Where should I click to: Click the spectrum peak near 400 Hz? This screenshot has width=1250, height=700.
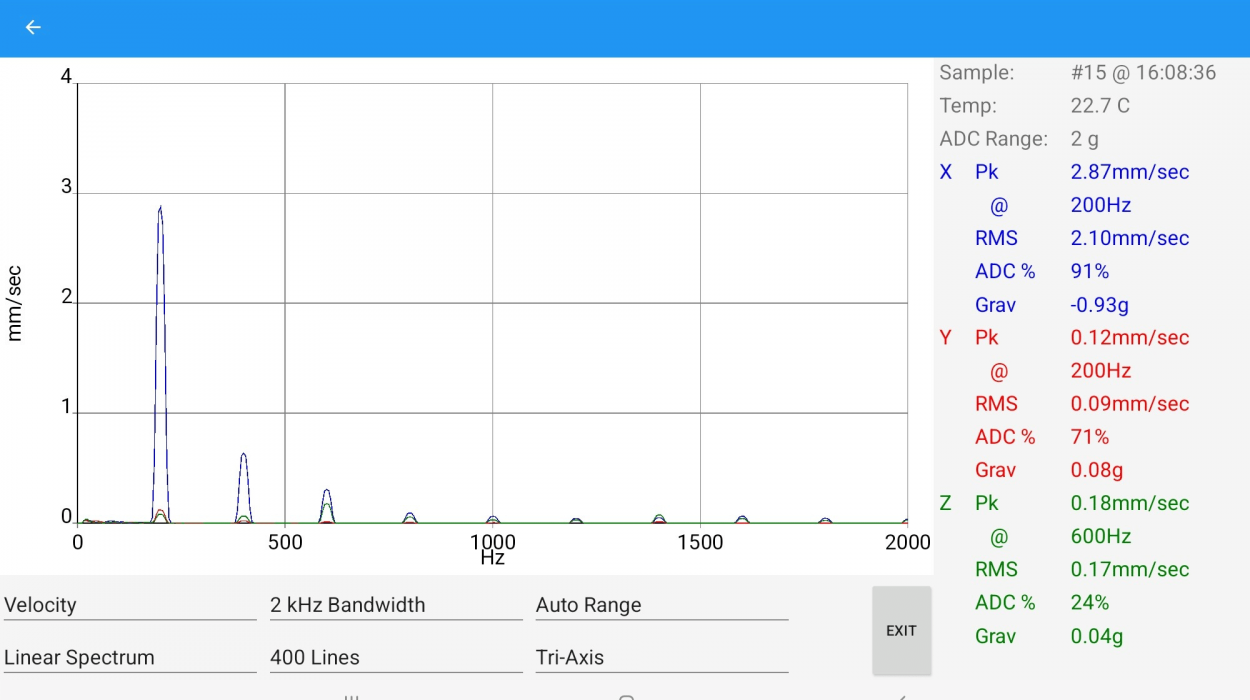243,458
